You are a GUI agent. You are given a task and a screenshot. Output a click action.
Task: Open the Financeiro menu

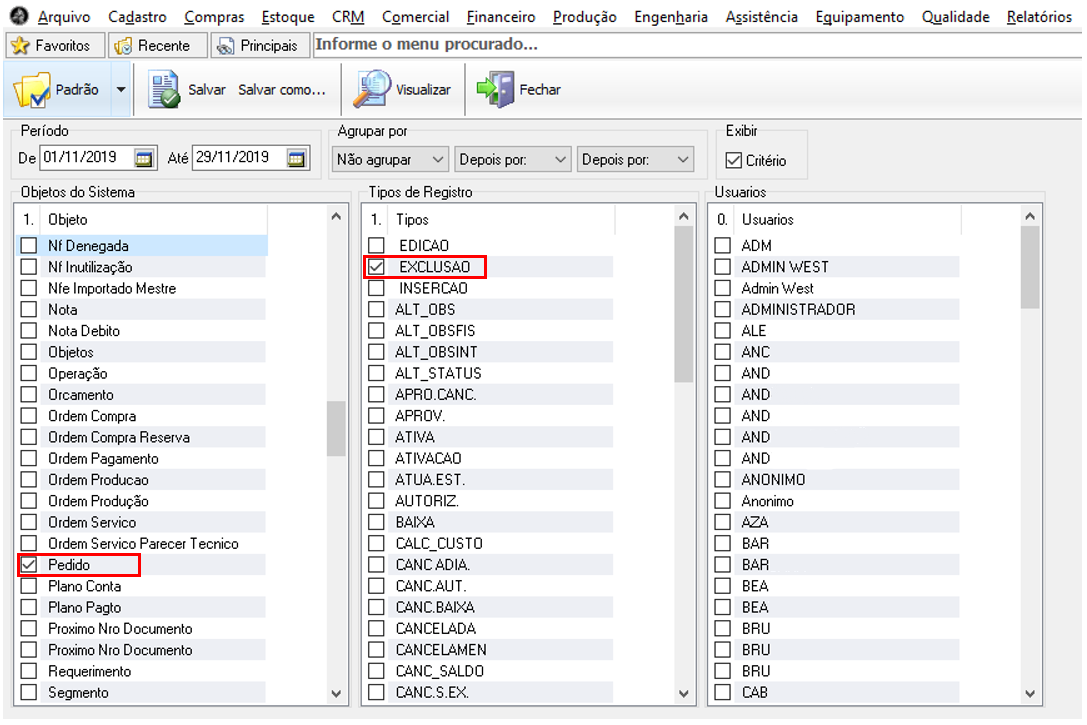[x=501, y=17]
